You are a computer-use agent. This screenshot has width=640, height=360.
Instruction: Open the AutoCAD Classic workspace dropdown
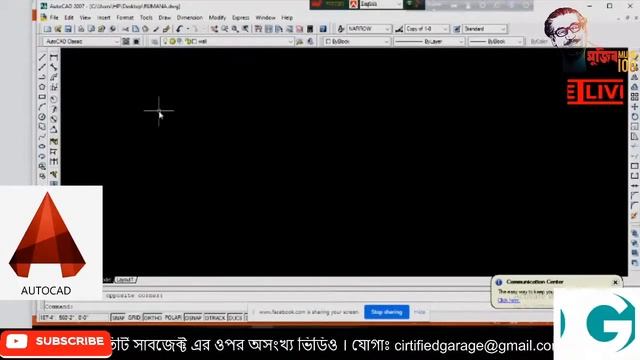pos(81,42)
